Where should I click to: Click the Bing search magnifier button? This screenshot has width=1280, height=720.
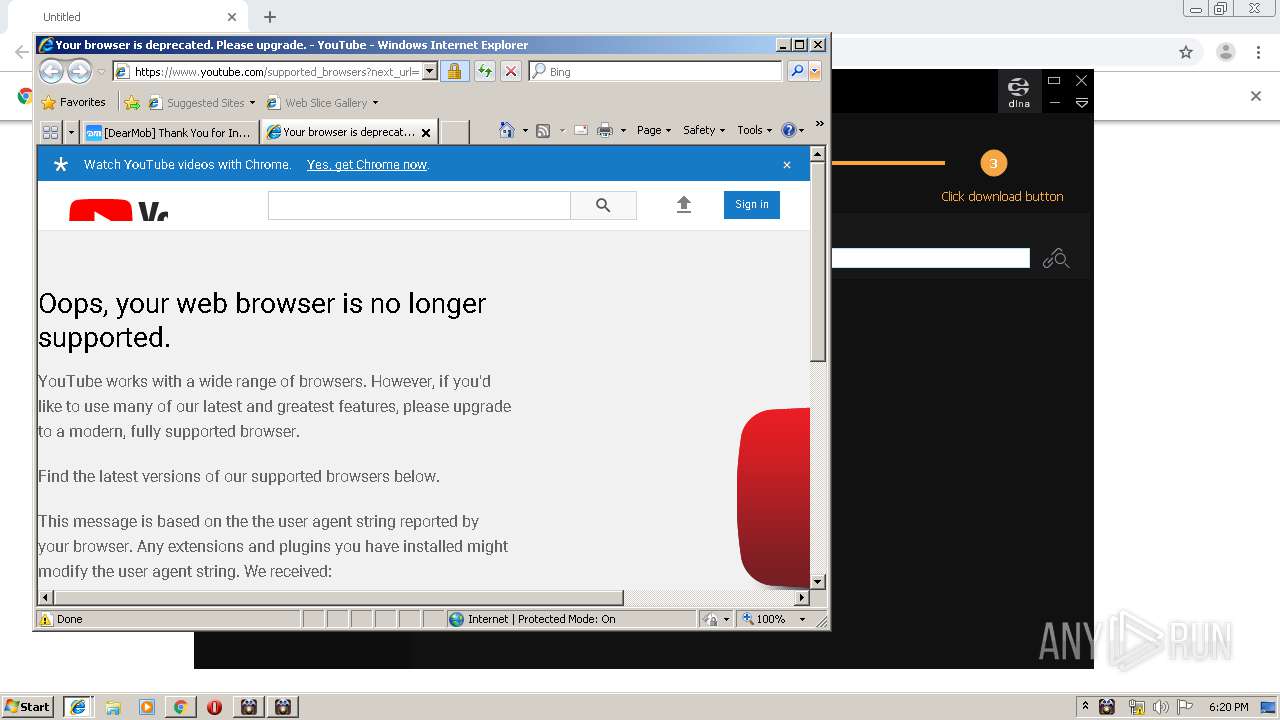click(x=796, y=71)
